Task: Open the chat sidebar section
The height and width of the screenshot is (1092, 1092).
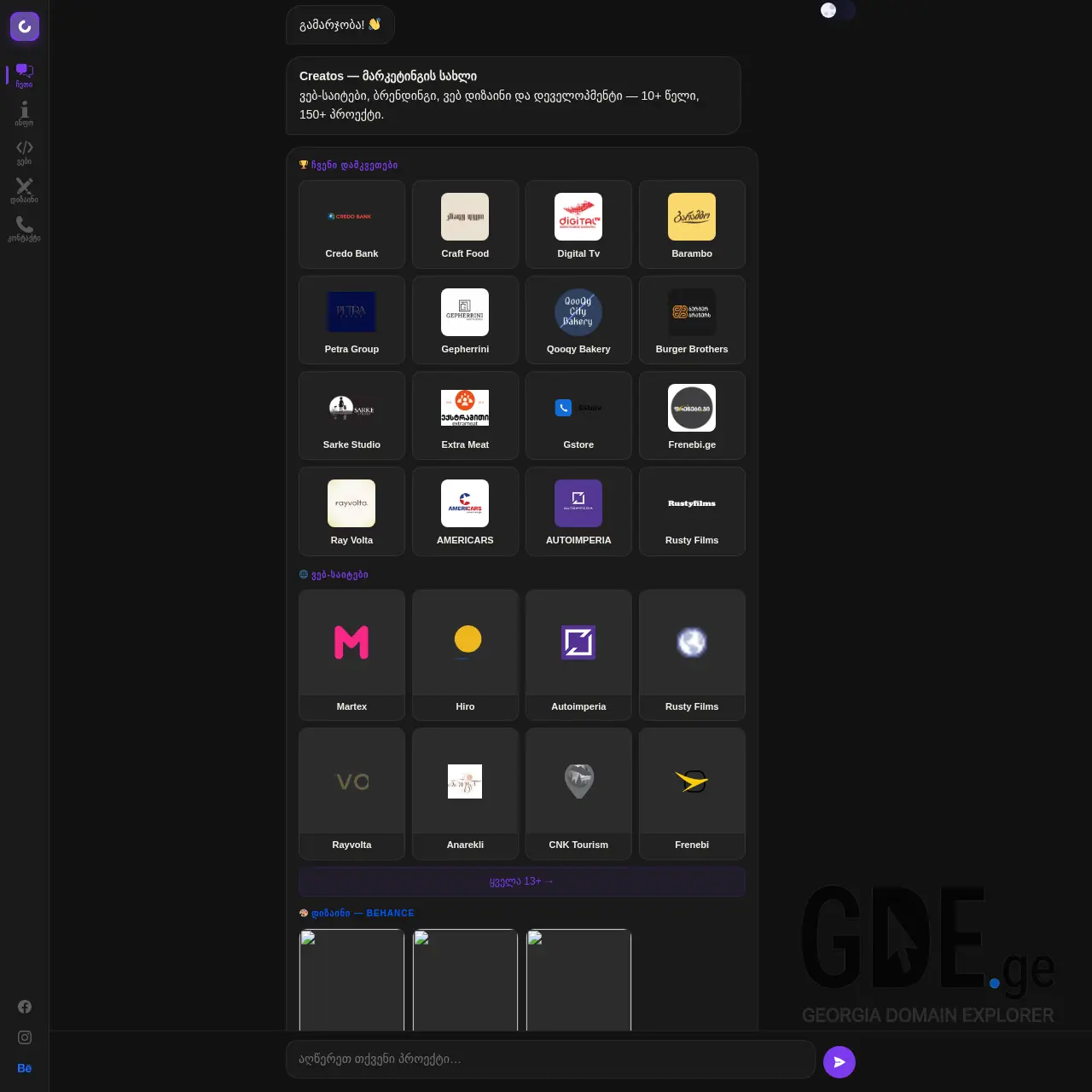Action: coord(25,75)
